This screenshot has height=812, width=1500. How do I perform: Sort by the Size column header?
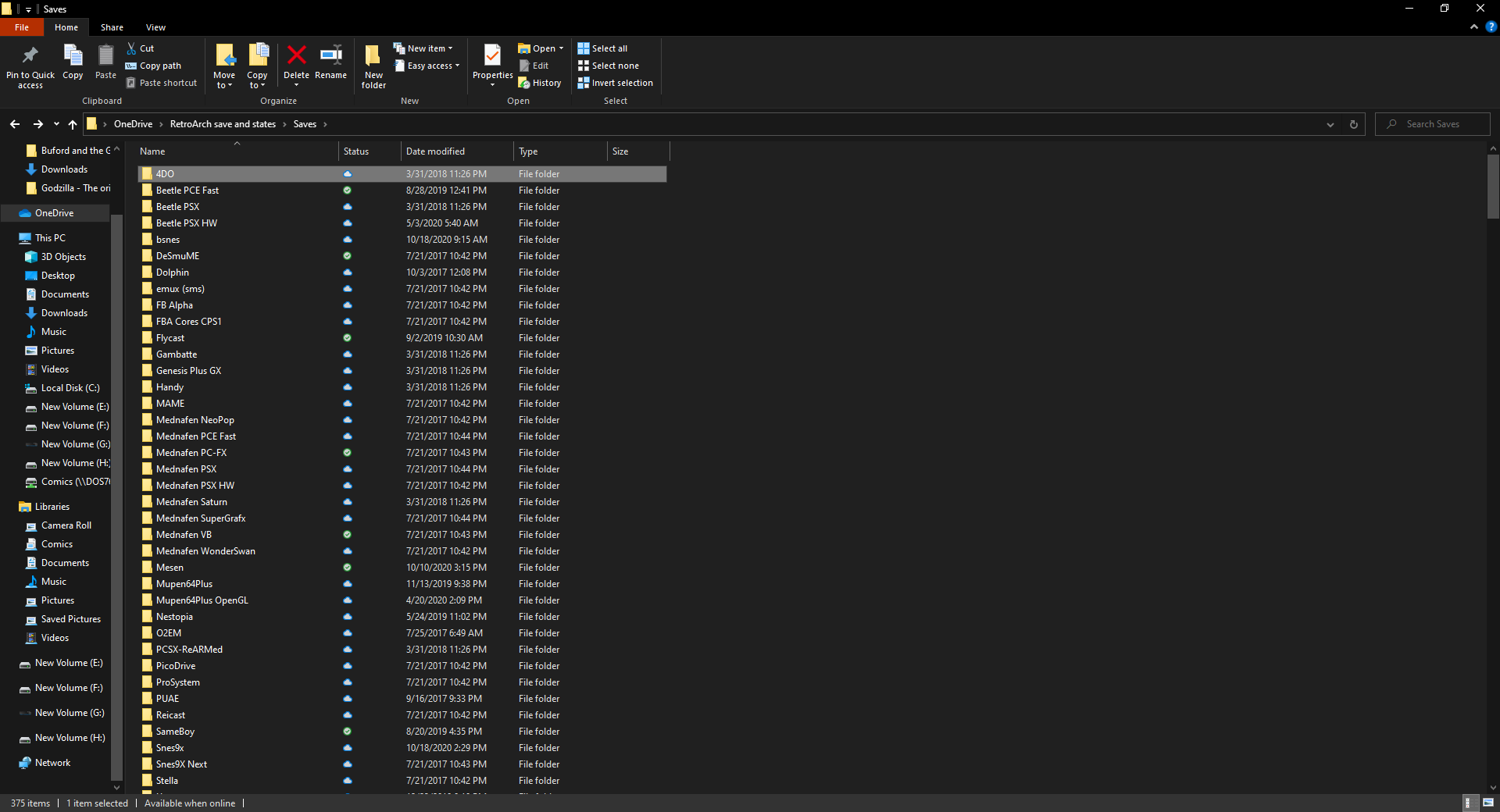point(638,151)
